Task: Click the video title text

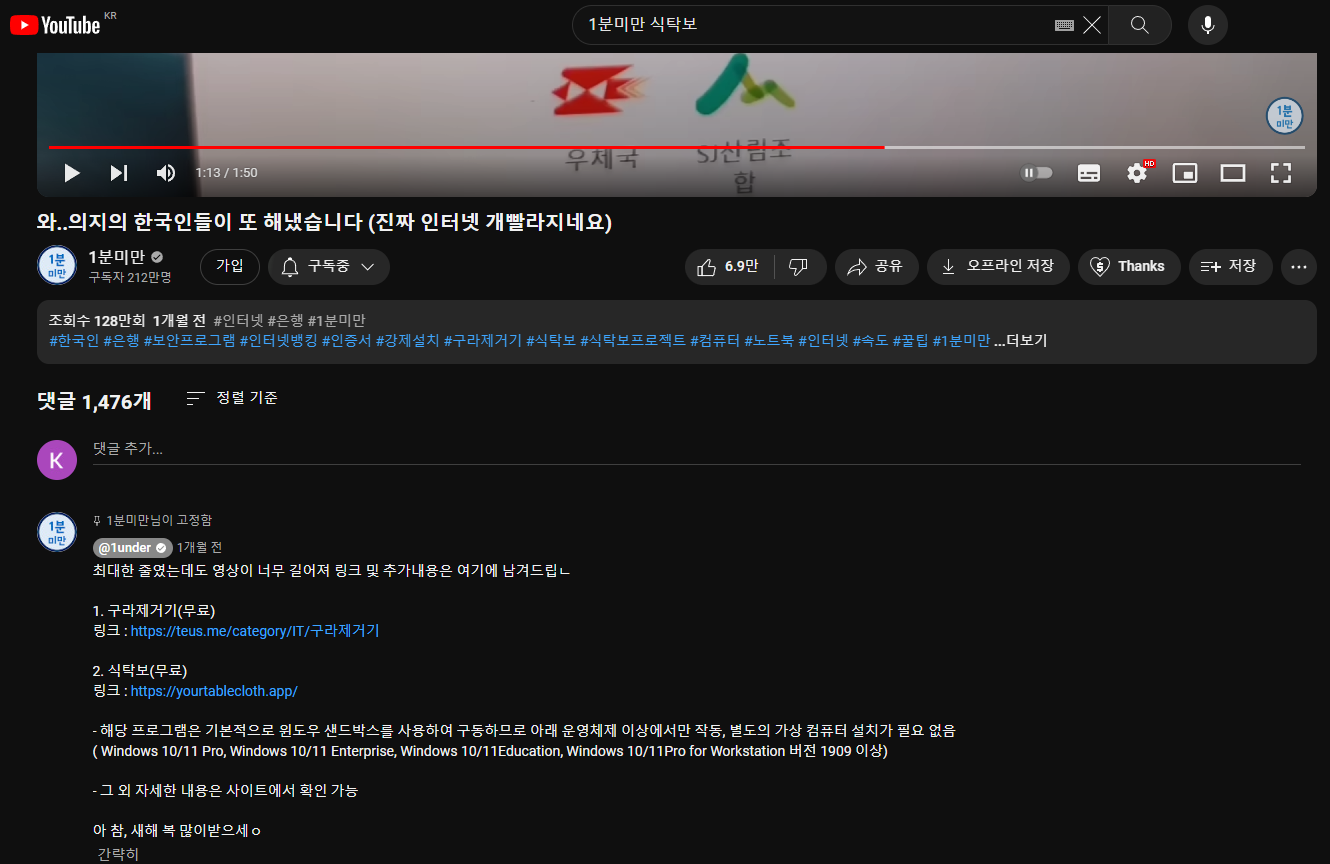Action: pyautogui.click(x=324, y=222)
